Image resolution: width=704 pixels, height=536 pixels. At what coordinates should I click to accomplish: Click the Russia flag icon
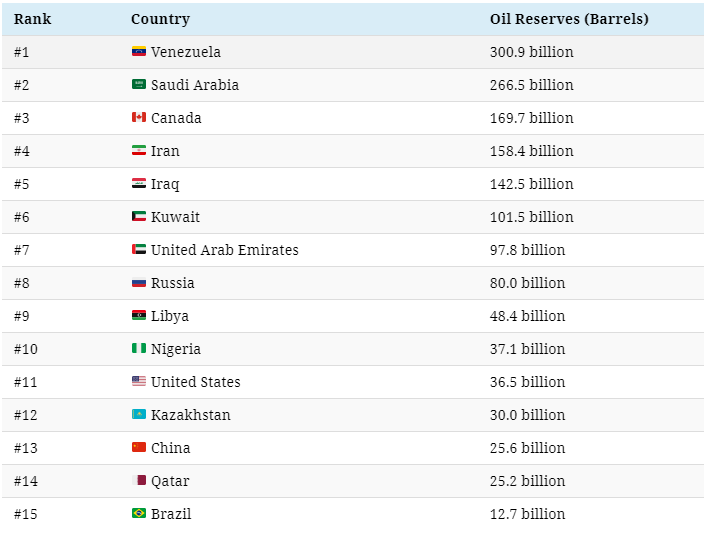(139, 283)
